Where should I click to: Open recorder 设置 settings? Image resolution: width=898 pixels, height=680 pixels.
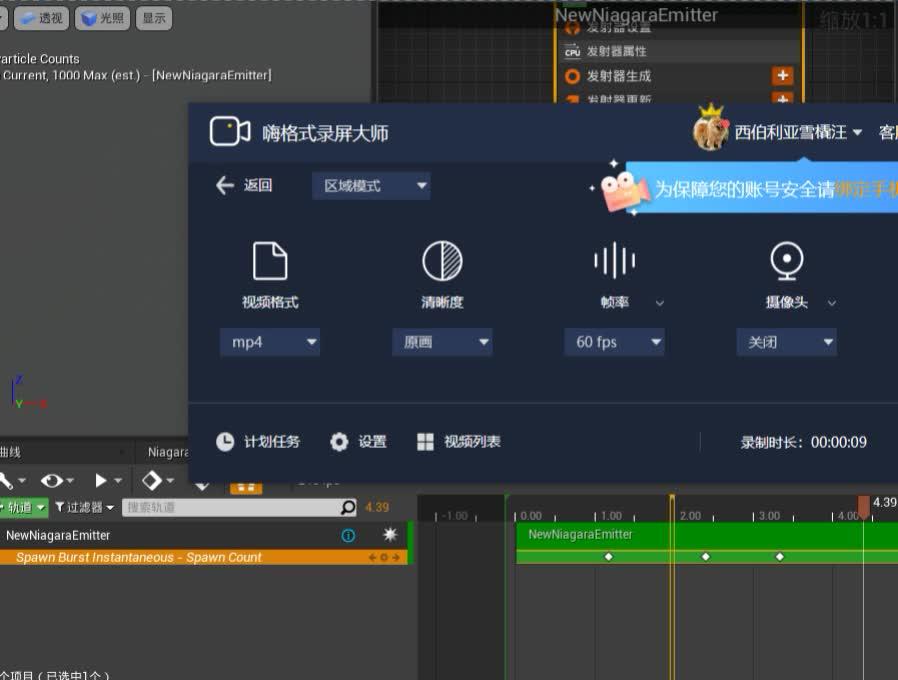pos(358,442)
